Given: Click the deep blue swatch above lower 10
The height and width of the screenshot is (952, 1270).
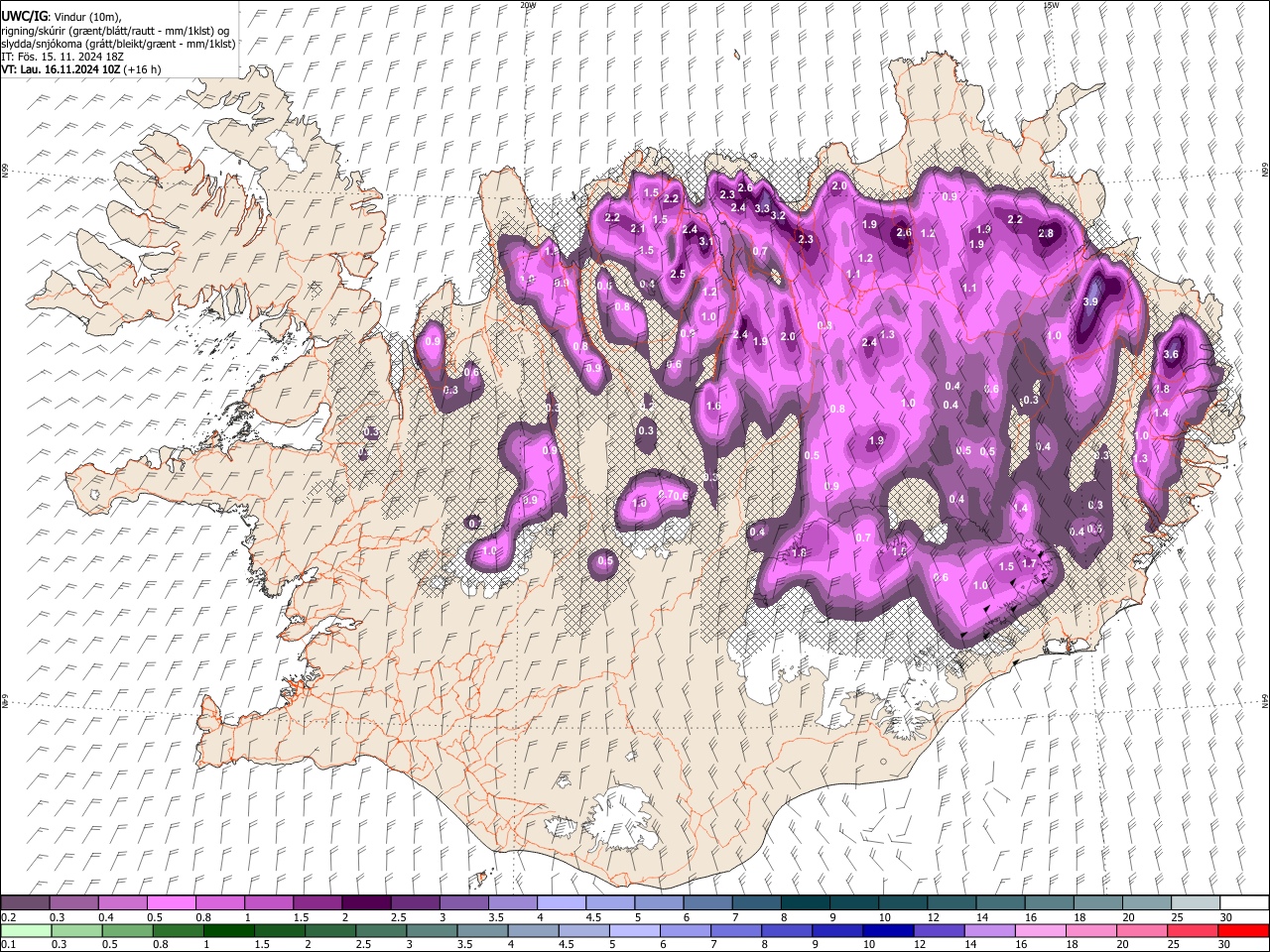Looking at the screenshot, I should [x=887, y=930].
